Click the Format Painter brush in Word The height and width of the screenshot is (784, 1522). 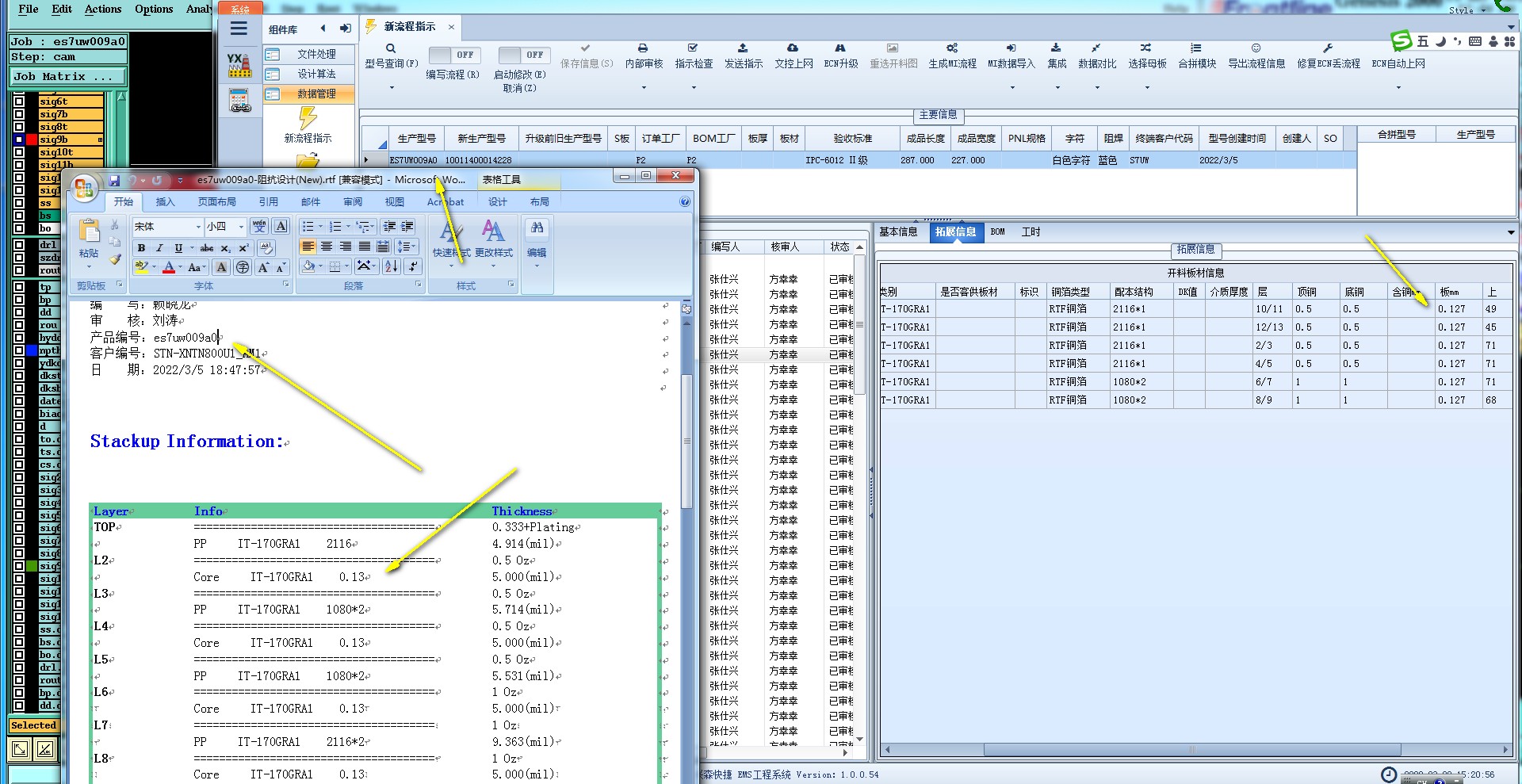coord(115,258)
